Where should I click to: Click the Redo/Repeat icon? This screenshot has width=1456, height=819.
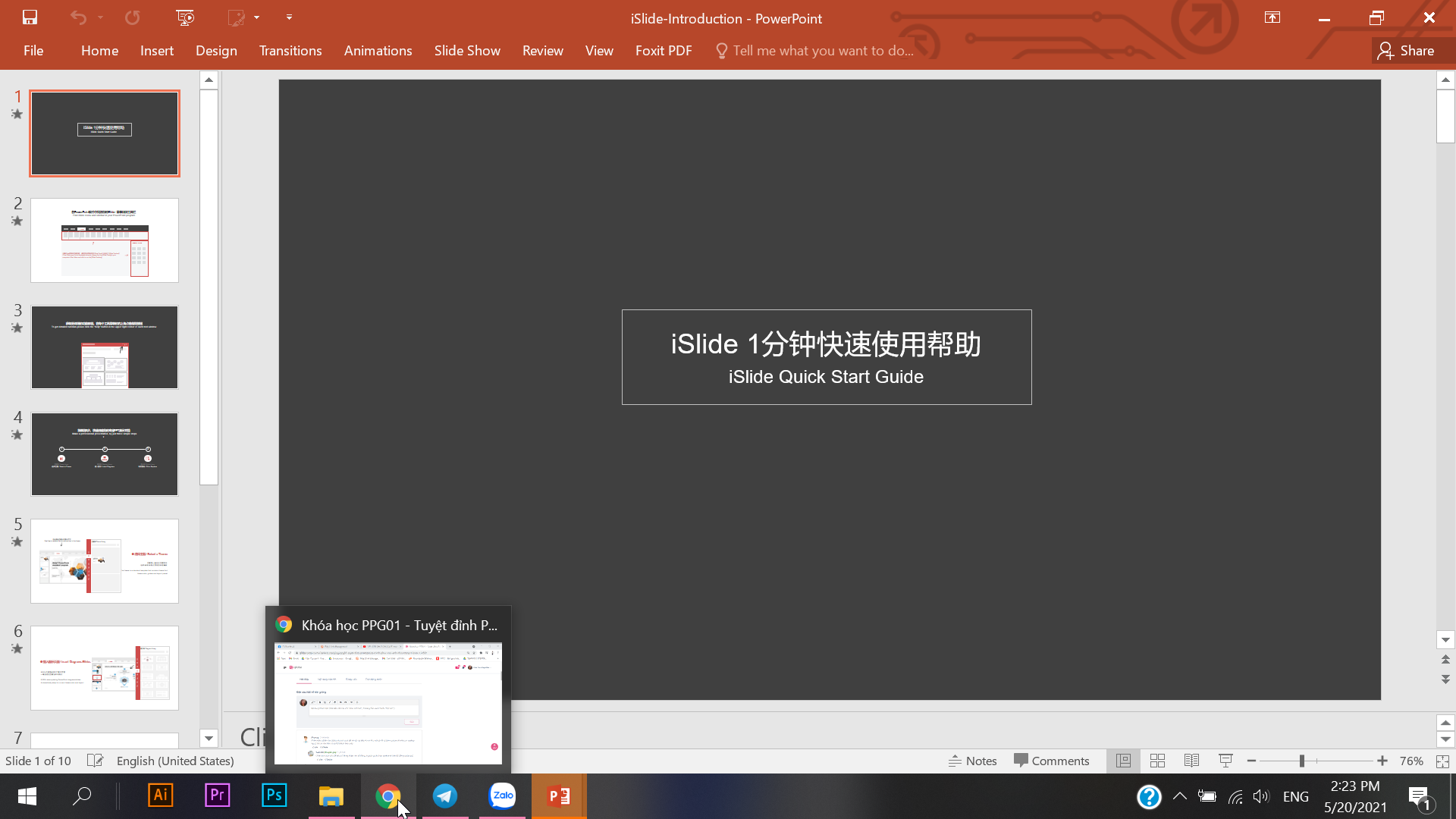[133, 17]
